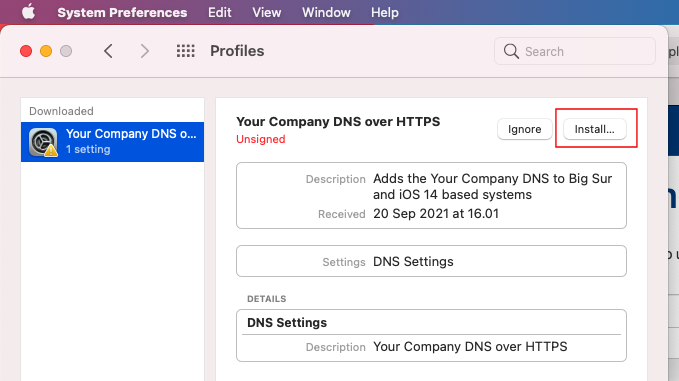Click the magnifying glass search icon
The height and width of the screenshot is (381, 679).
click(511, 51)
